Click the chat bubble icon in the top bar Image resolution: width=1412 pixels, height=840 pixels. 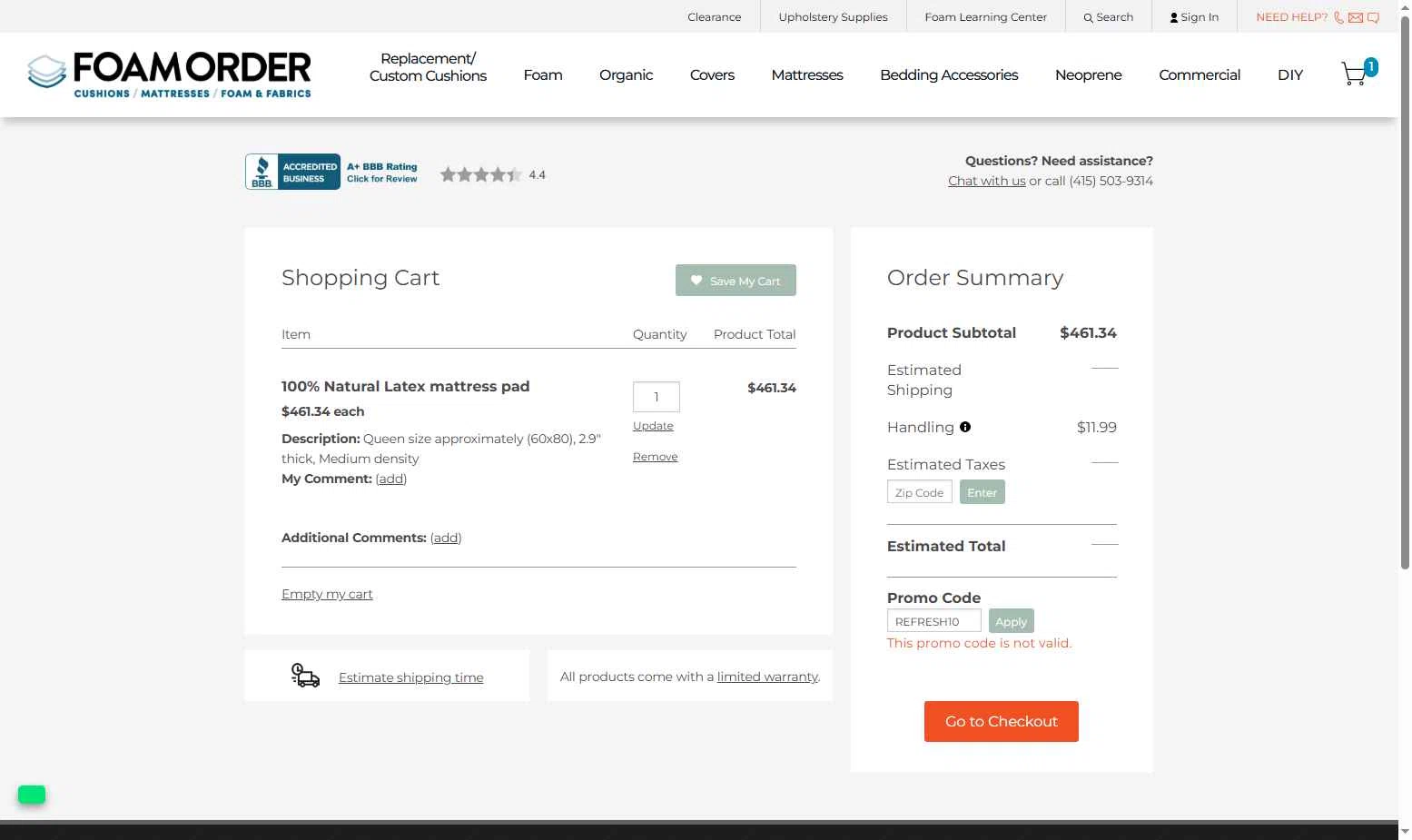click(1373, 17)
